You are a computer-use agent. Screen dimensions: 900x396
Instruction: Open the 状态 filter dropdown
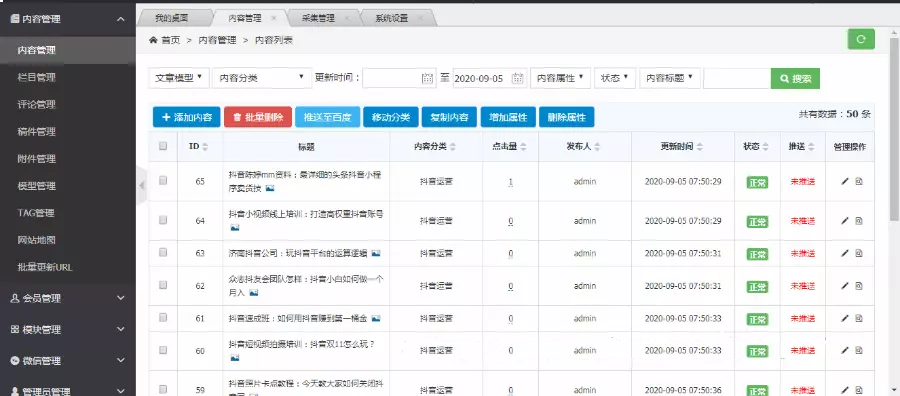click(615, 78)
